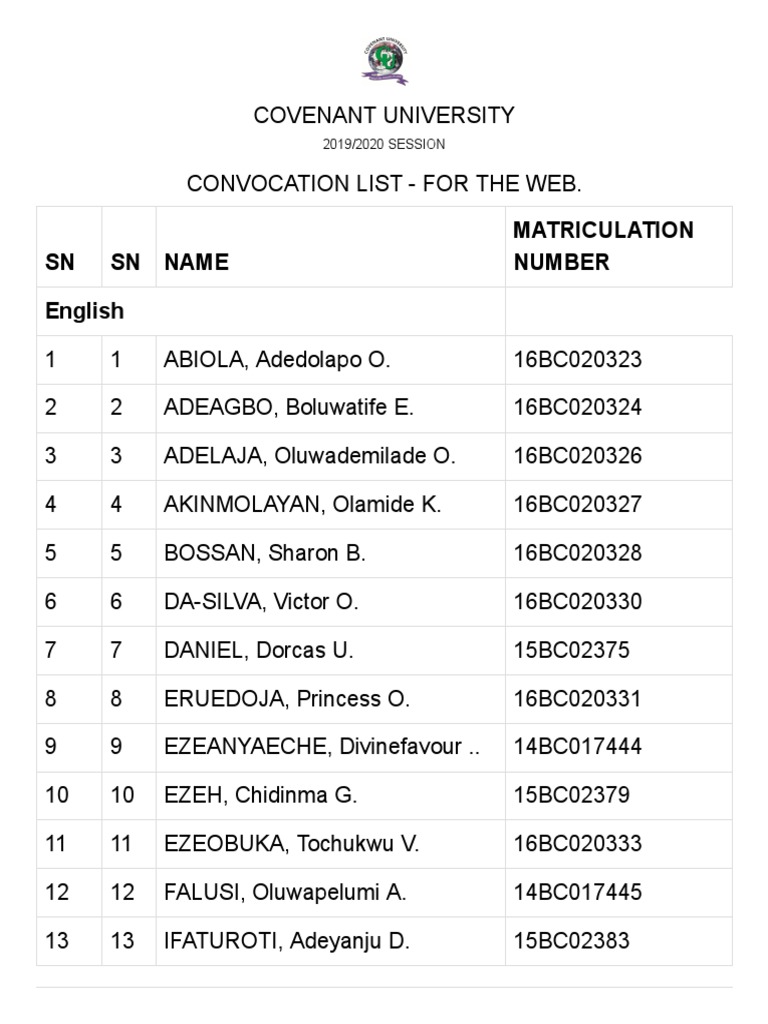Click matriculation number 16BC020323
This screenshot has height=1024, width=768.
click(577, 360)
